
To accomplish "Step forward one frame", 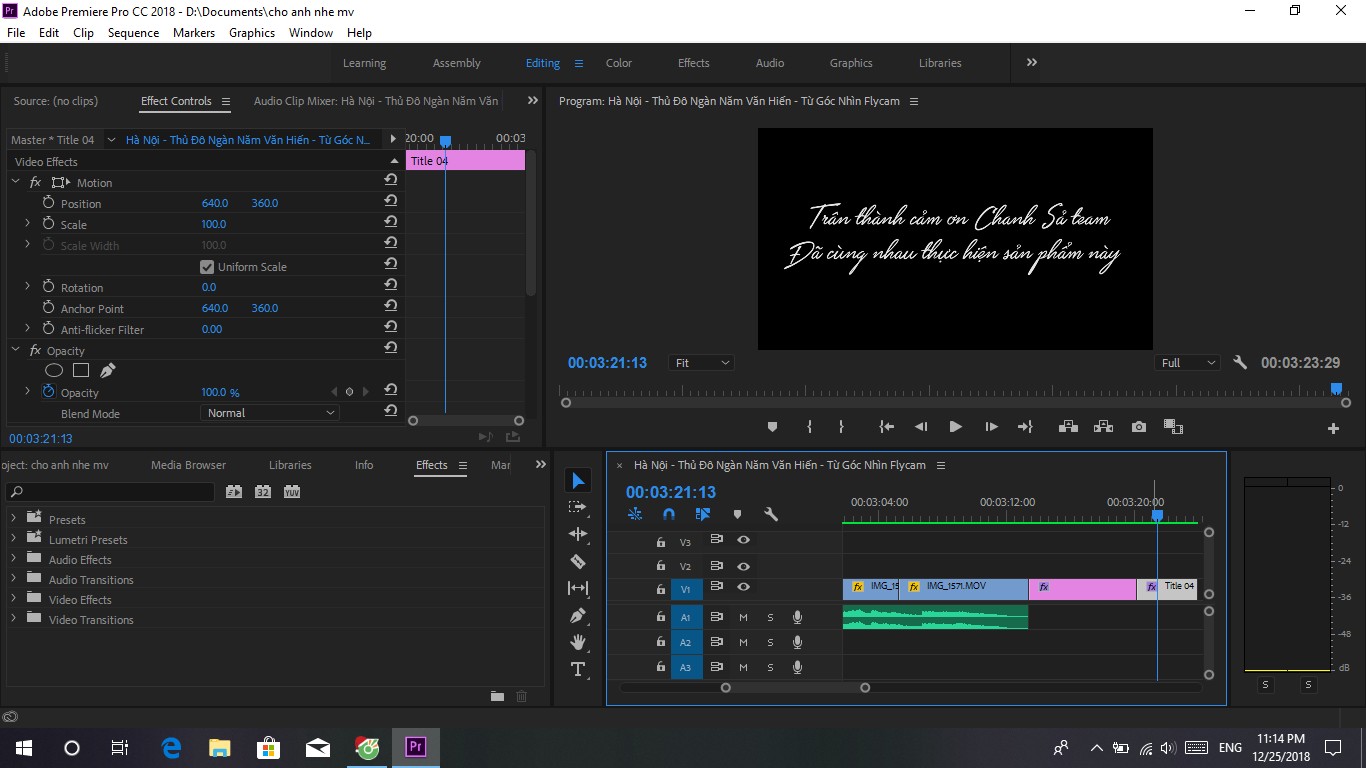I will (x=991, y=426).
